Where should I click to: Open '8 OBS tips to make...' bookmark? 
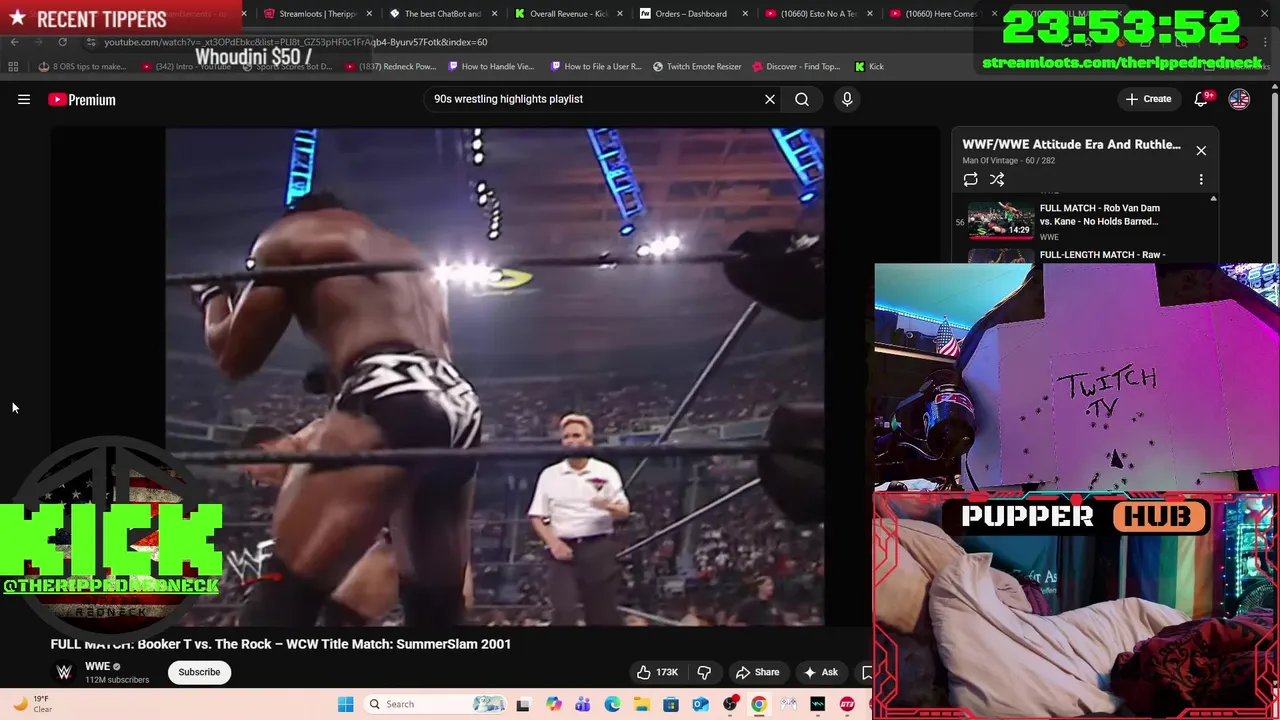point(82,67)
